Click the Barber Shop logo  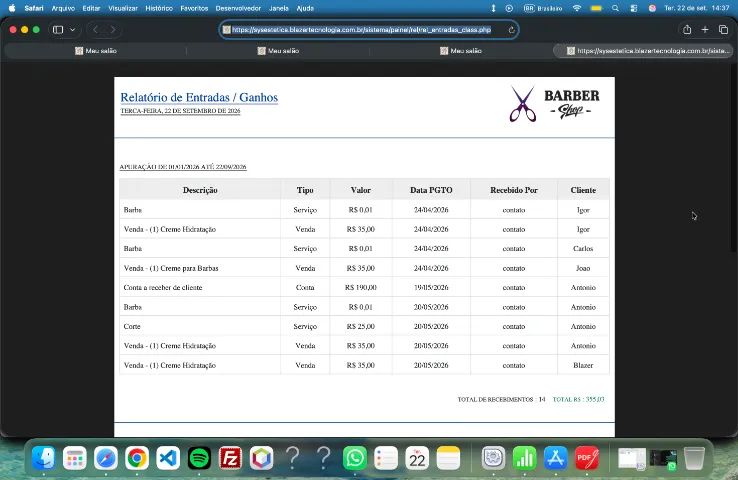pyautogui.click(x=554, y=104)
